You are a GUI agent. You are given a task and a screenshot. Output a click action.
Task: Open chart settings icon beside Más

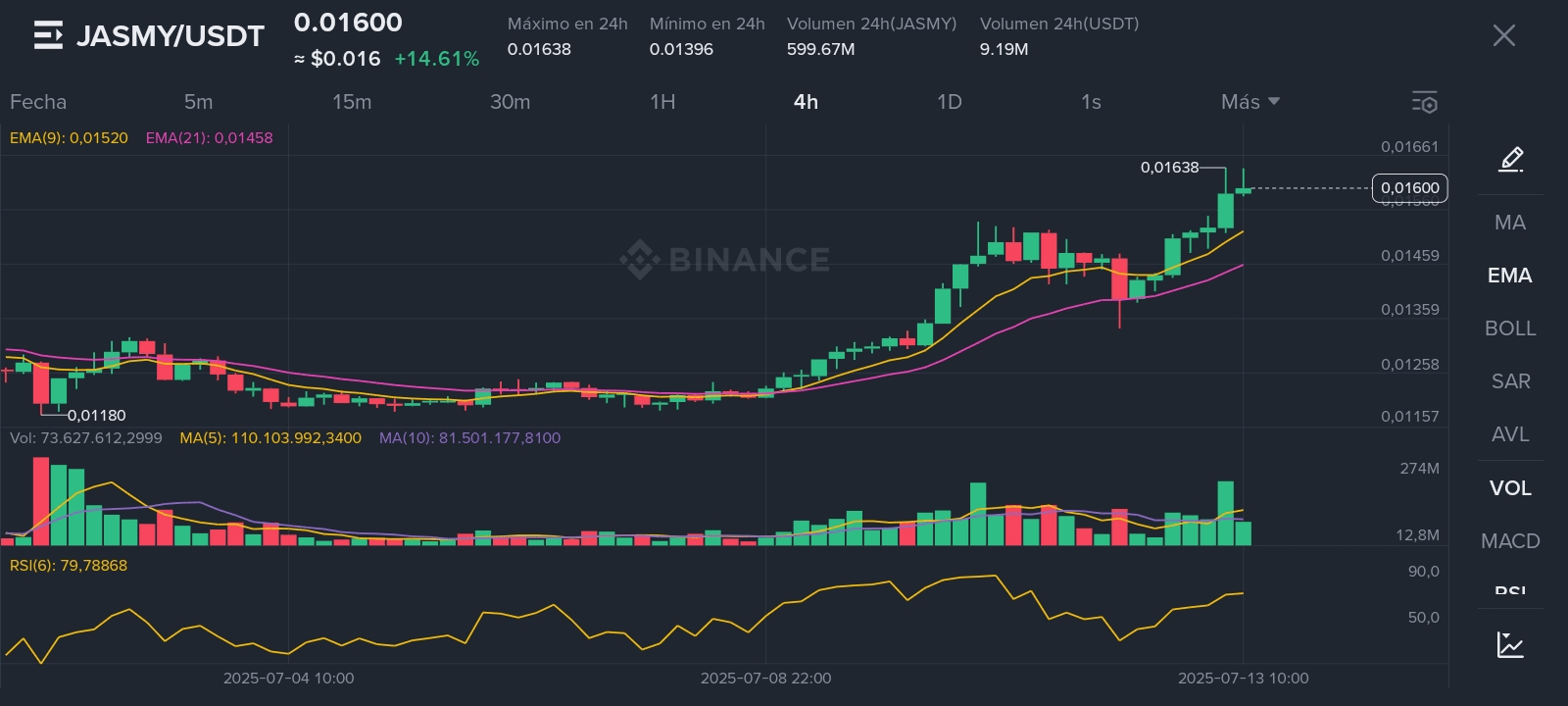pyautogui.click(x=1425, y=102)
